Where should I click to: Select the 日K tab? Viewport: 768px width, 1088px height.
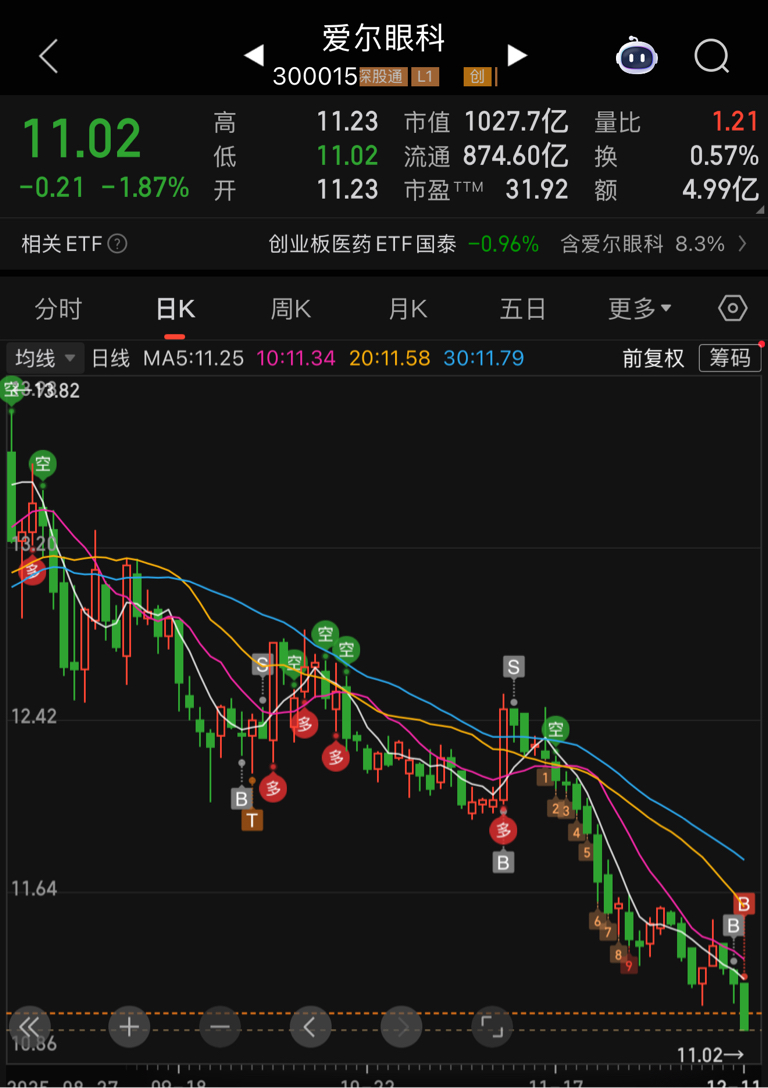pyautogui.click(x=175, y=309)
